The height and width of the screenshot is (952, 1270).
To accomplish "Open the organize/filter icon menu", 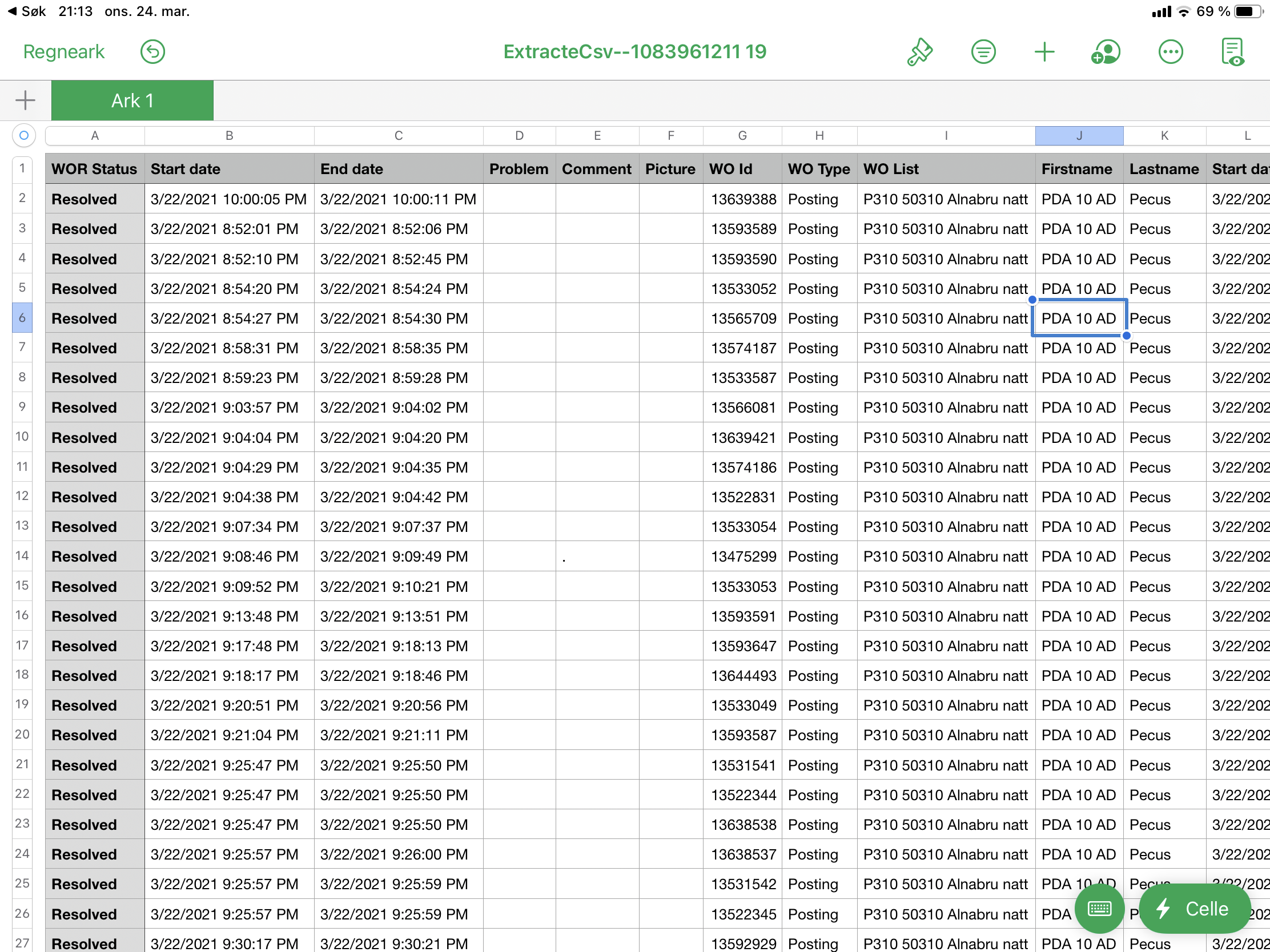I will (x=983, y=51).
